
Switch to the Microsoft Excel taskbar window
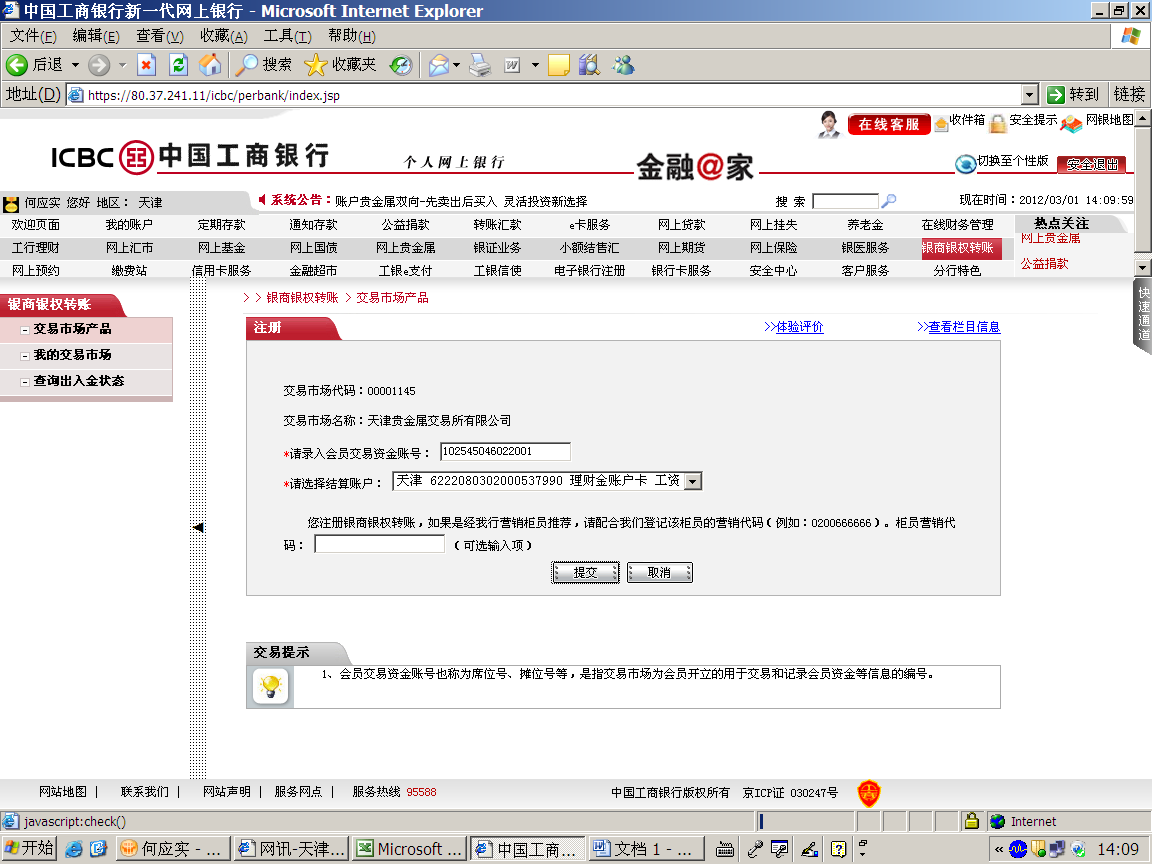408,849
